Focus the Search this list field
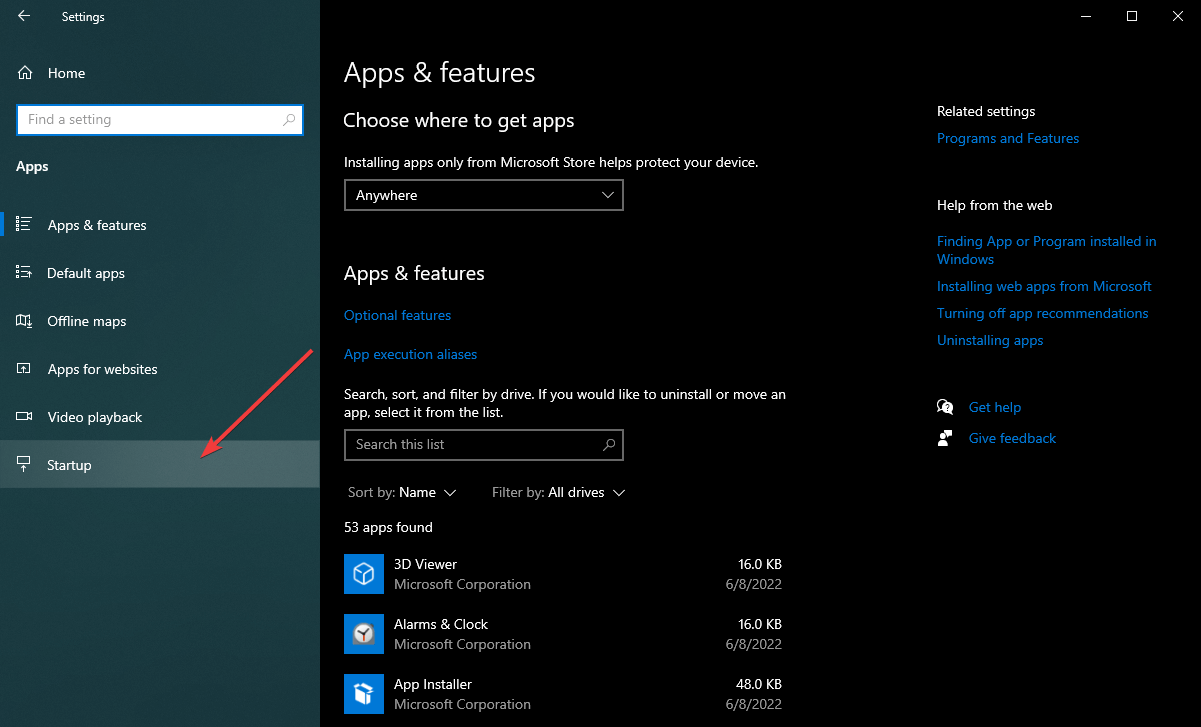The image size is (1201, 727). pyautogui.click(x=484, y=444)
